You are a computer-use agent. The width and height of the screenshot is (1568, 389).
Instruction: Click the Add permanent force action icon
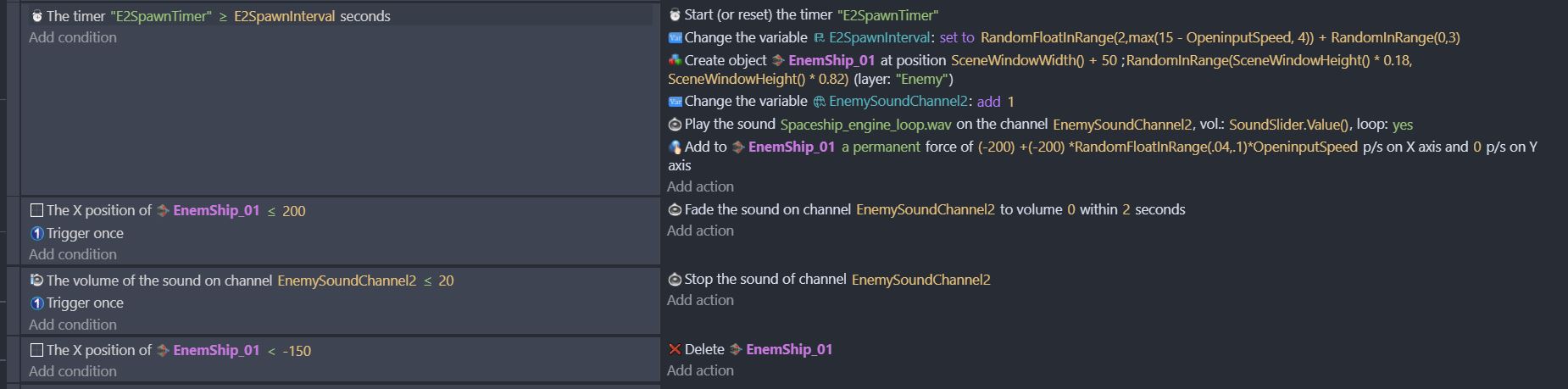675,147
